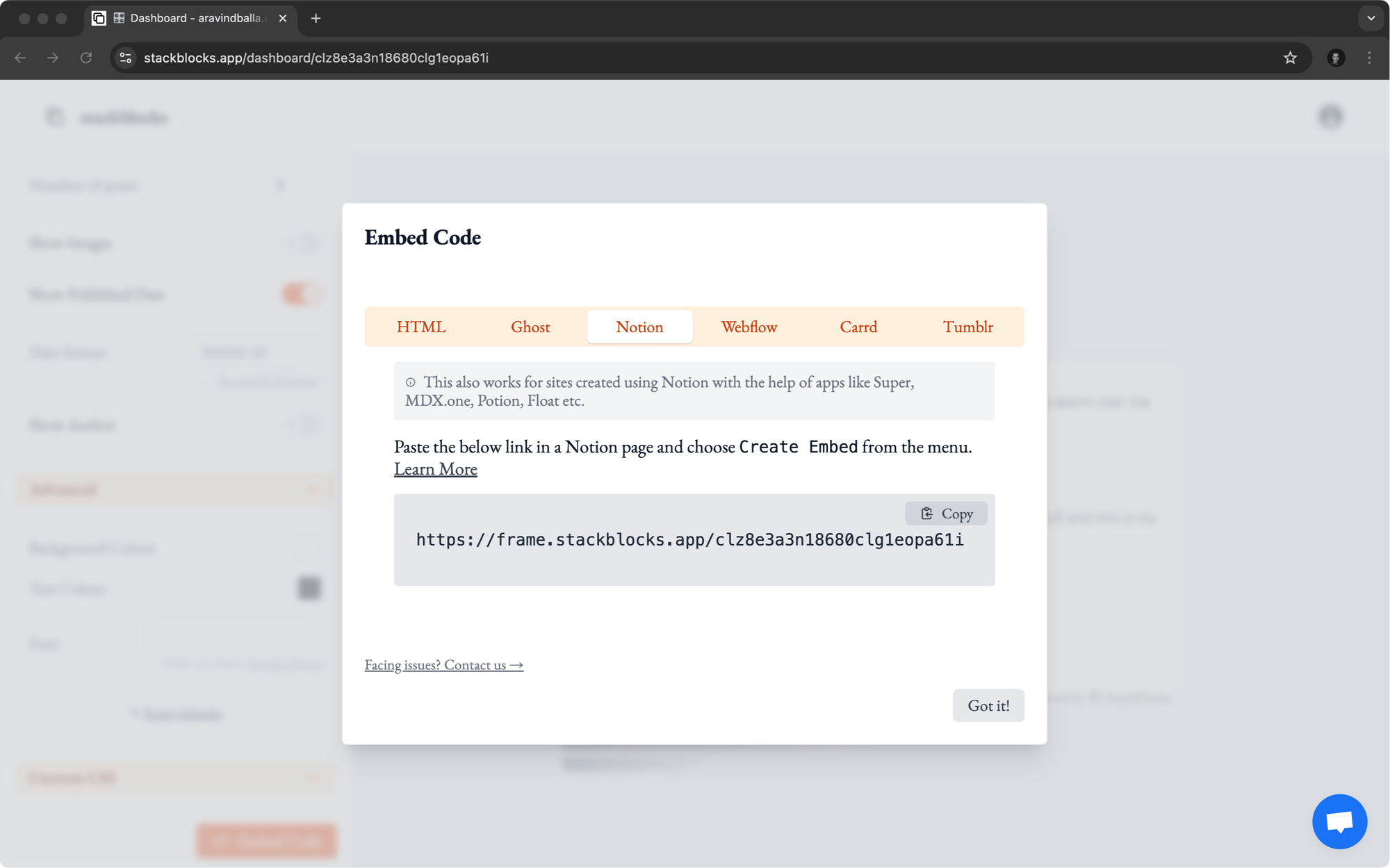Open the chat support bubble

(x=1339, y=821)
